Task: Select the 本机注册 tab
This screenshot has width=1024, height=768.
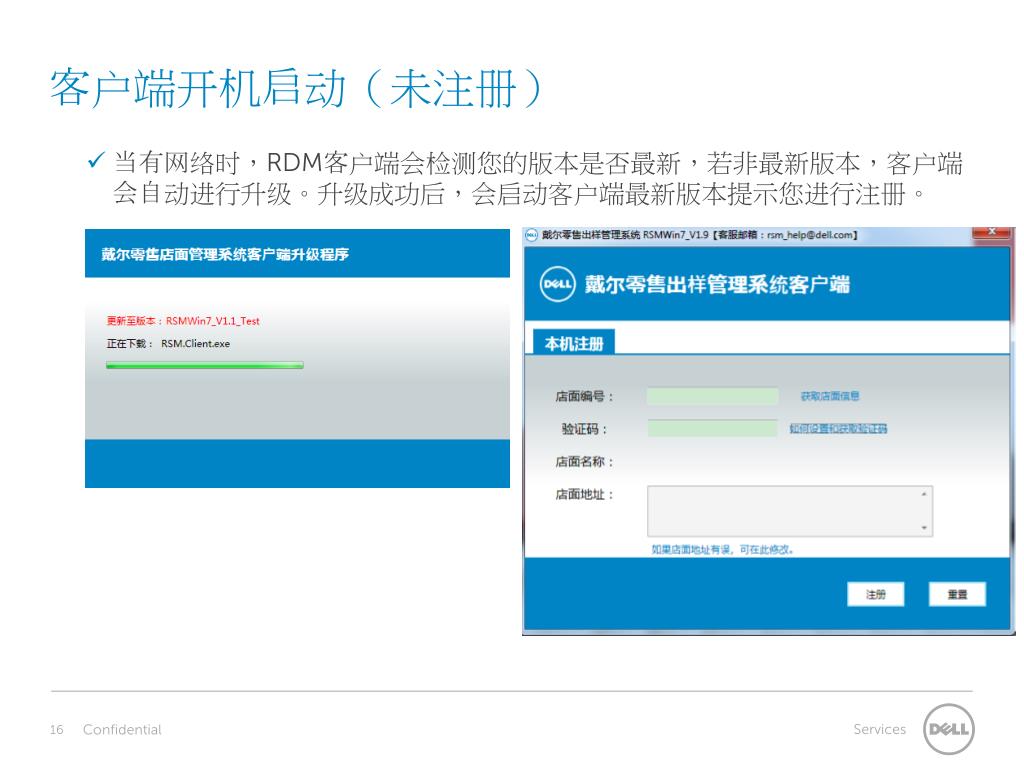Action: pos(573,342)
